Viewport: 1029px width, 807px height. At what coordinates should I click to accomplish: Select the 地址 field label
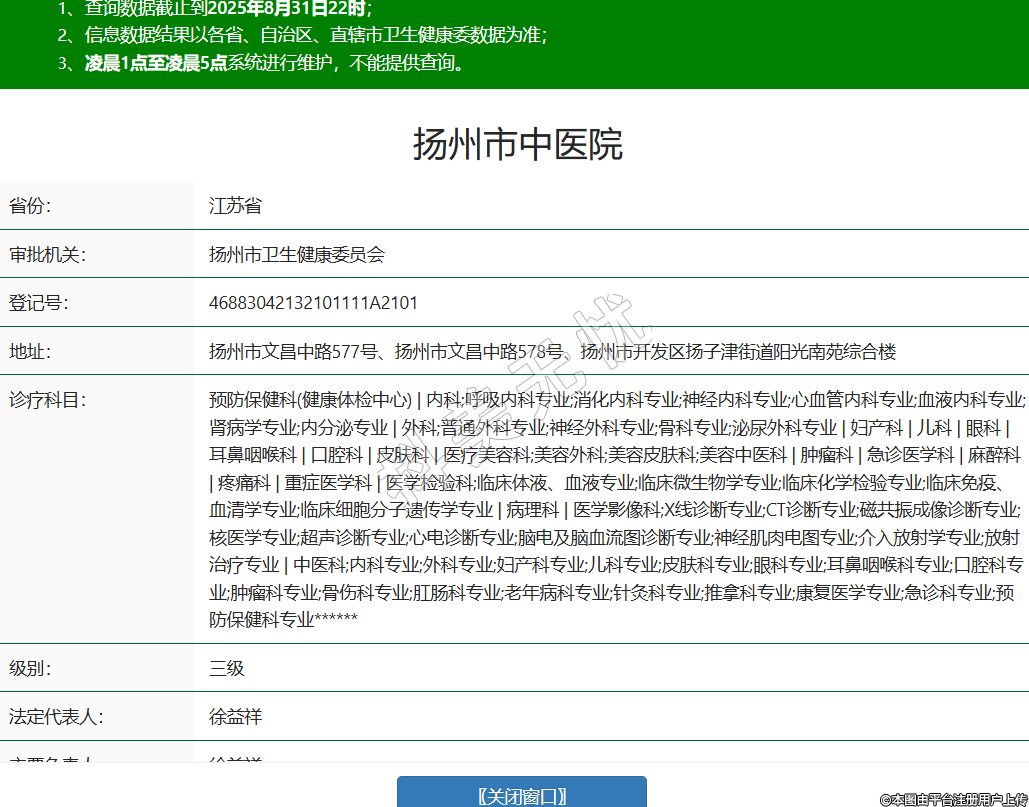point(30,352)
